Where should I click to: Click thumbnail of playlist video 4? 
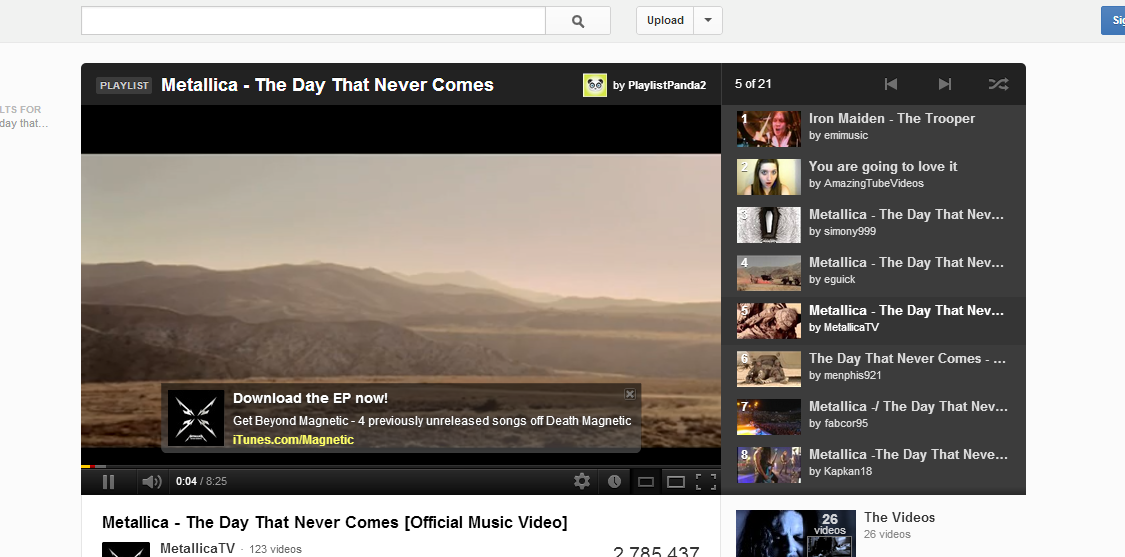tap(768, 273)
